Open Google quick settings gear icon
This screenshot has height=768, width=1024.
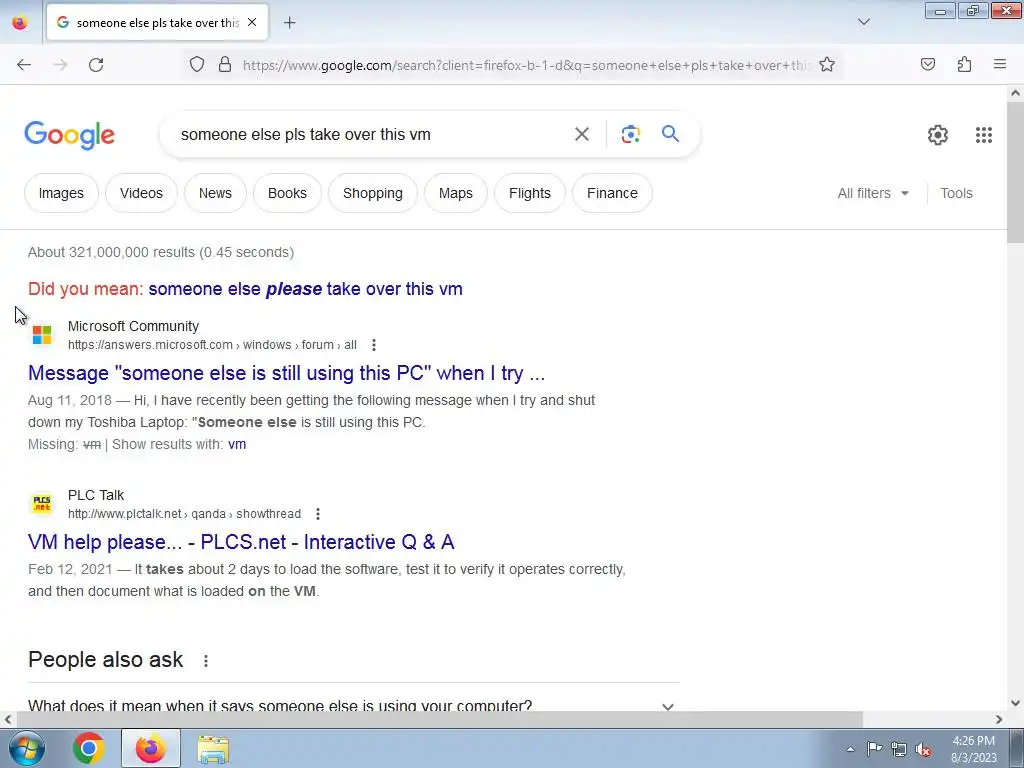point(937,135)
